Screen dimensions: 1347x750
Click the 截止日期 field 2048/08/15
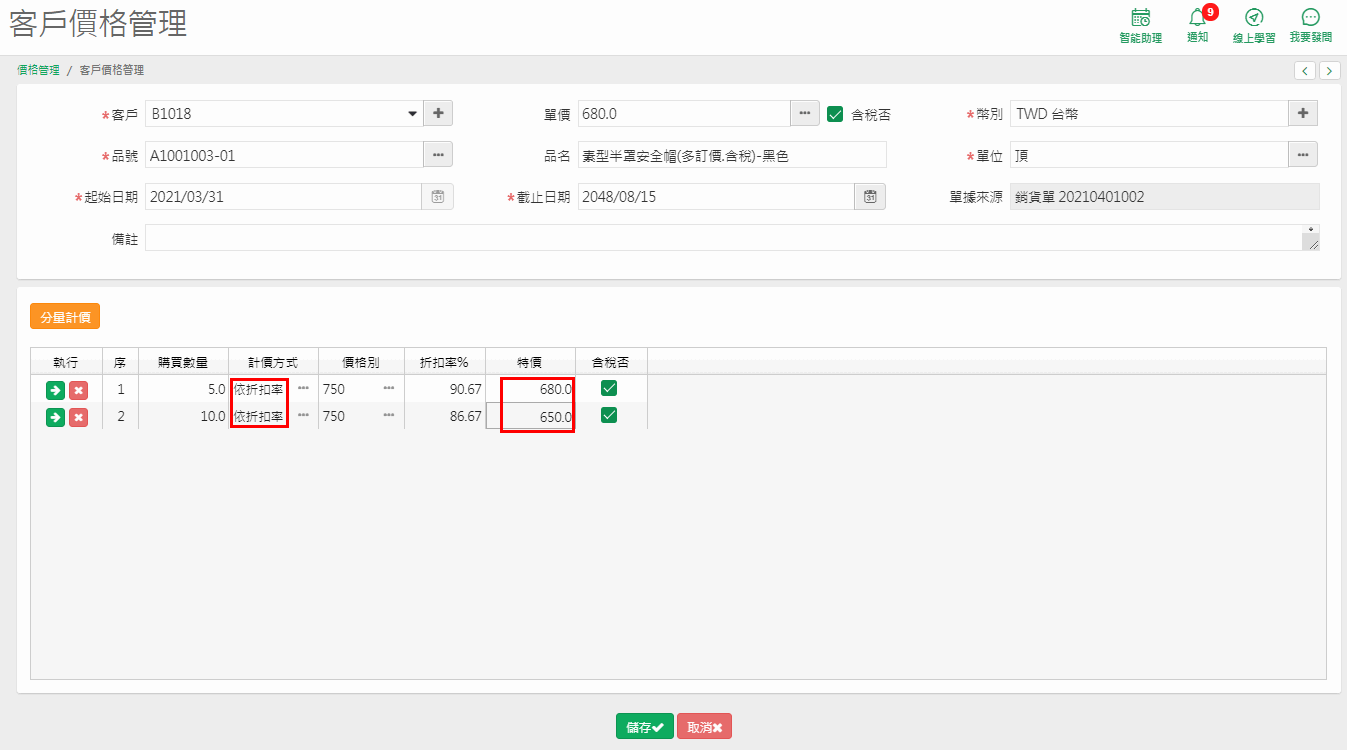click(x=716, y=196)
